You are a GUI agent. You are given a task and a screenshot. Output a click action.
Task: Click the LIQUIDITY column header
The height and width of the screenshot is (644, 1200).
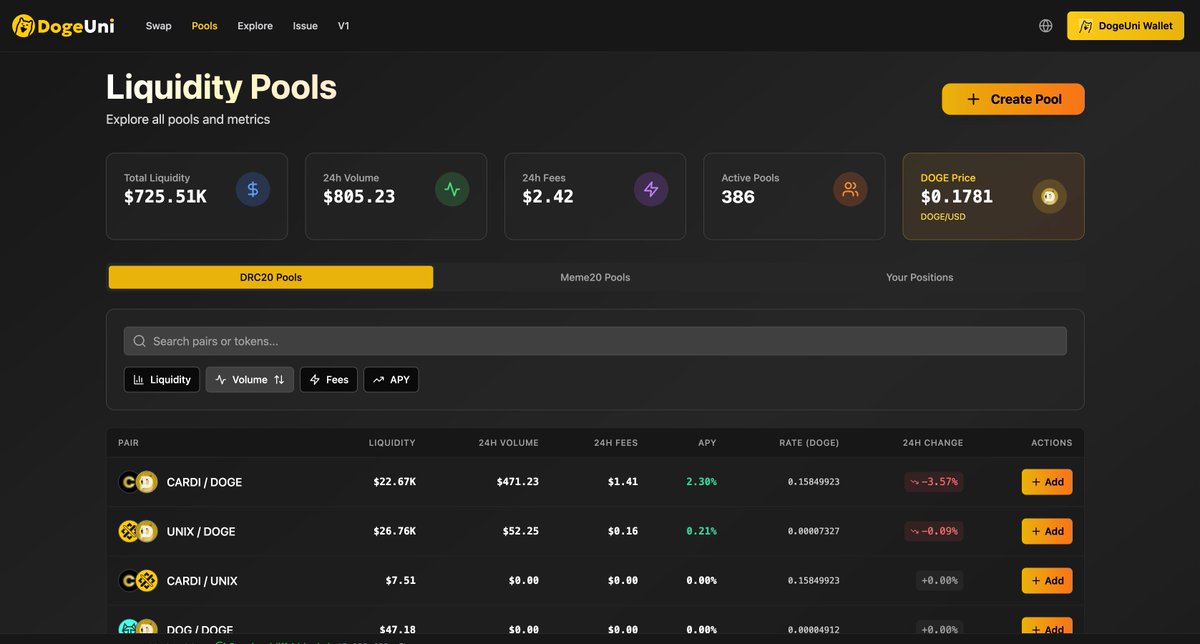click(x=392, y=443)
